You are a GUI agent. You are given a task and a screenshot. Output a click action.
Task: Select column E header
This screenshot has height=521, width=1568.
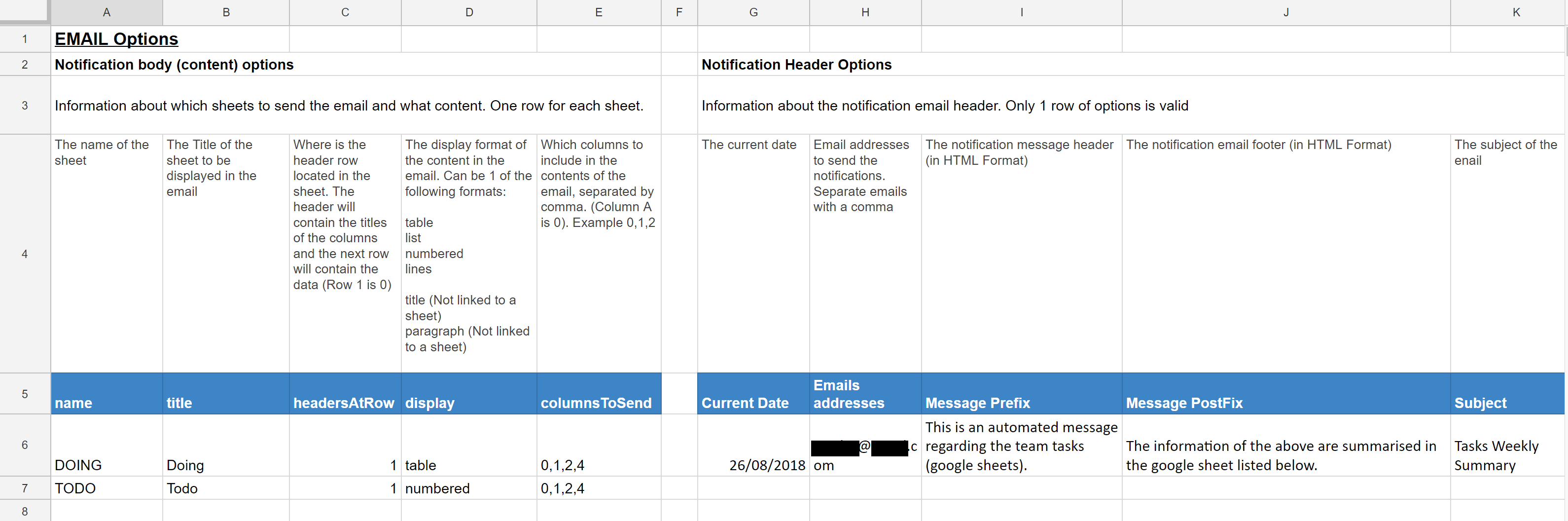click(x=599, y=12)
